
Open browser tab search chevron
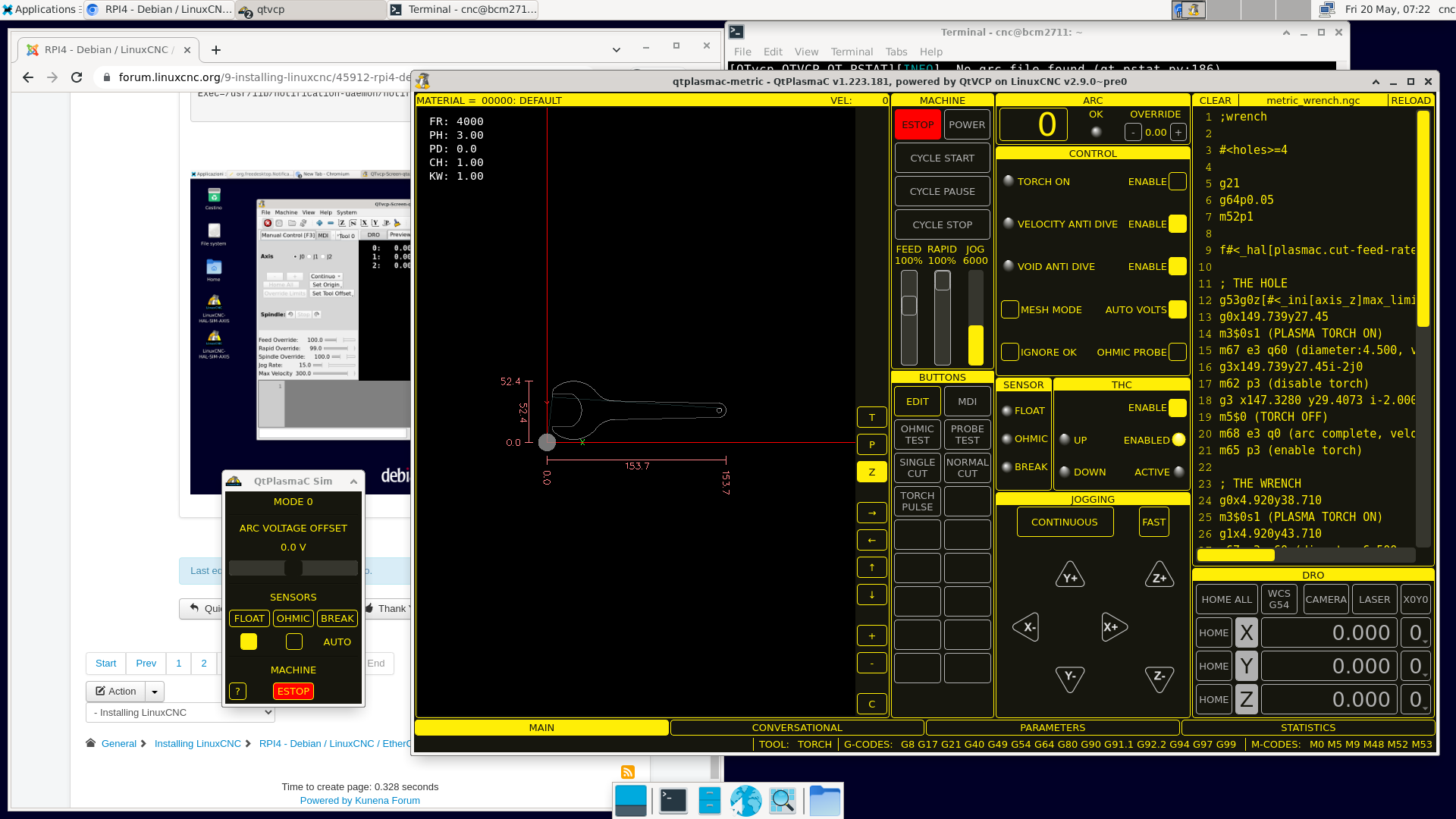tap(617, 50)
